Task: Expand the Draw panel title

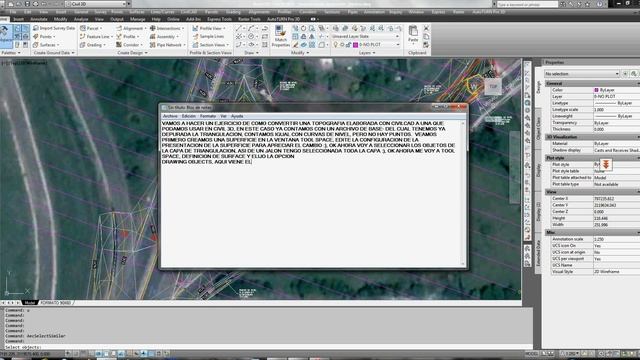Action: tap(251, 53)
